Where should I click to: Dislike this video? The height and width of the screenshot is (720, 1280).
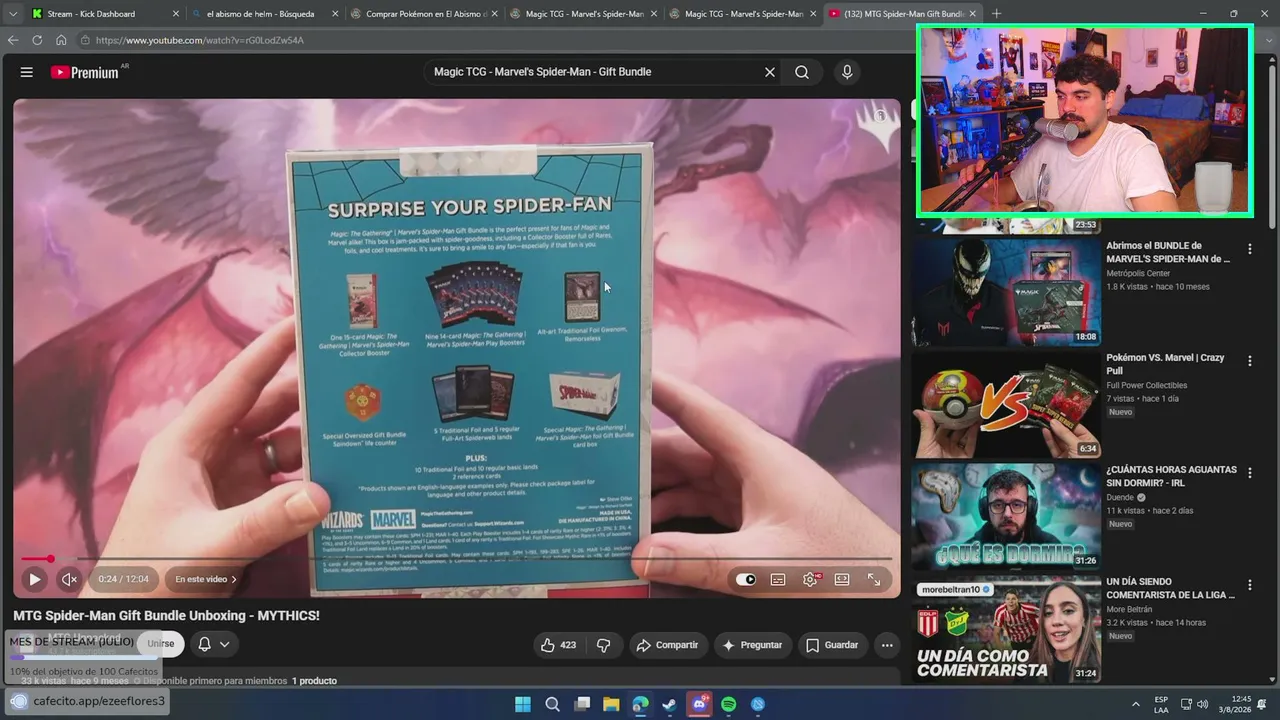pyautogui.click(x=604, y=645)
